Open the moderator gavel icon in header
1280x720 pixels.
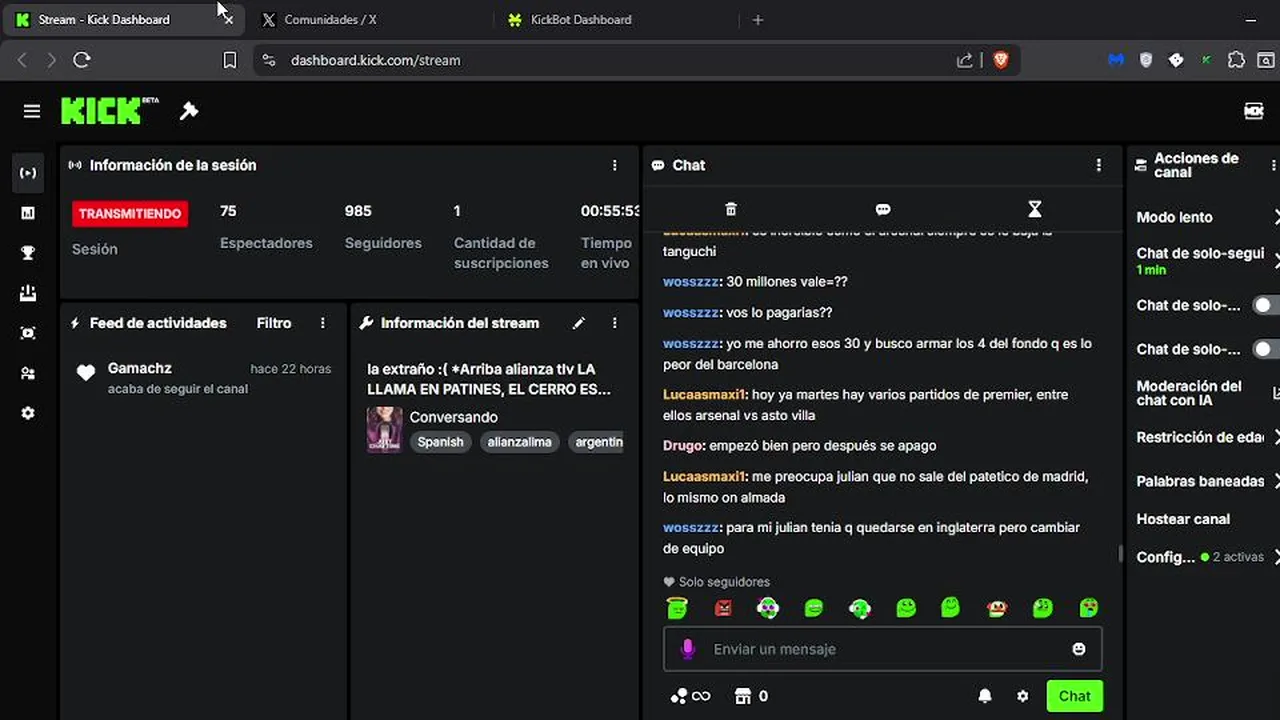click(x=189, y=111)
